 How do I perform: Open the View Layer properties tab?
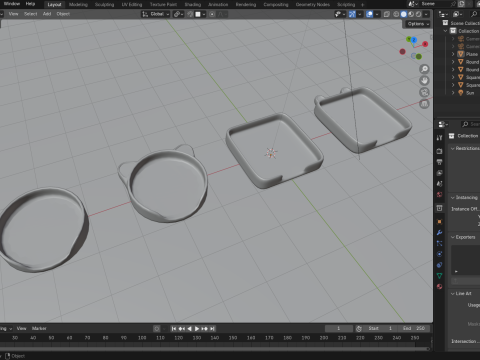[439, 173]
